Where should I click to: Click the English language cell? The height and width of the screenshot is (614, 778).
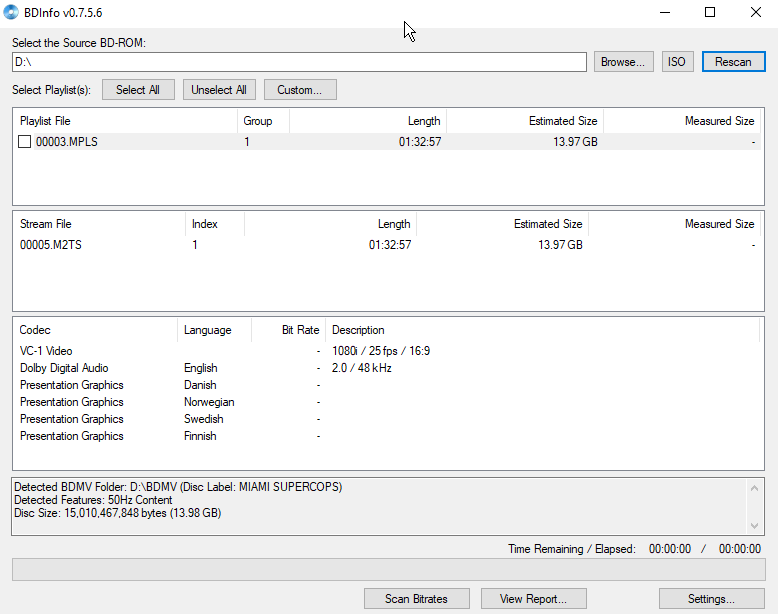tap(200, 368)
